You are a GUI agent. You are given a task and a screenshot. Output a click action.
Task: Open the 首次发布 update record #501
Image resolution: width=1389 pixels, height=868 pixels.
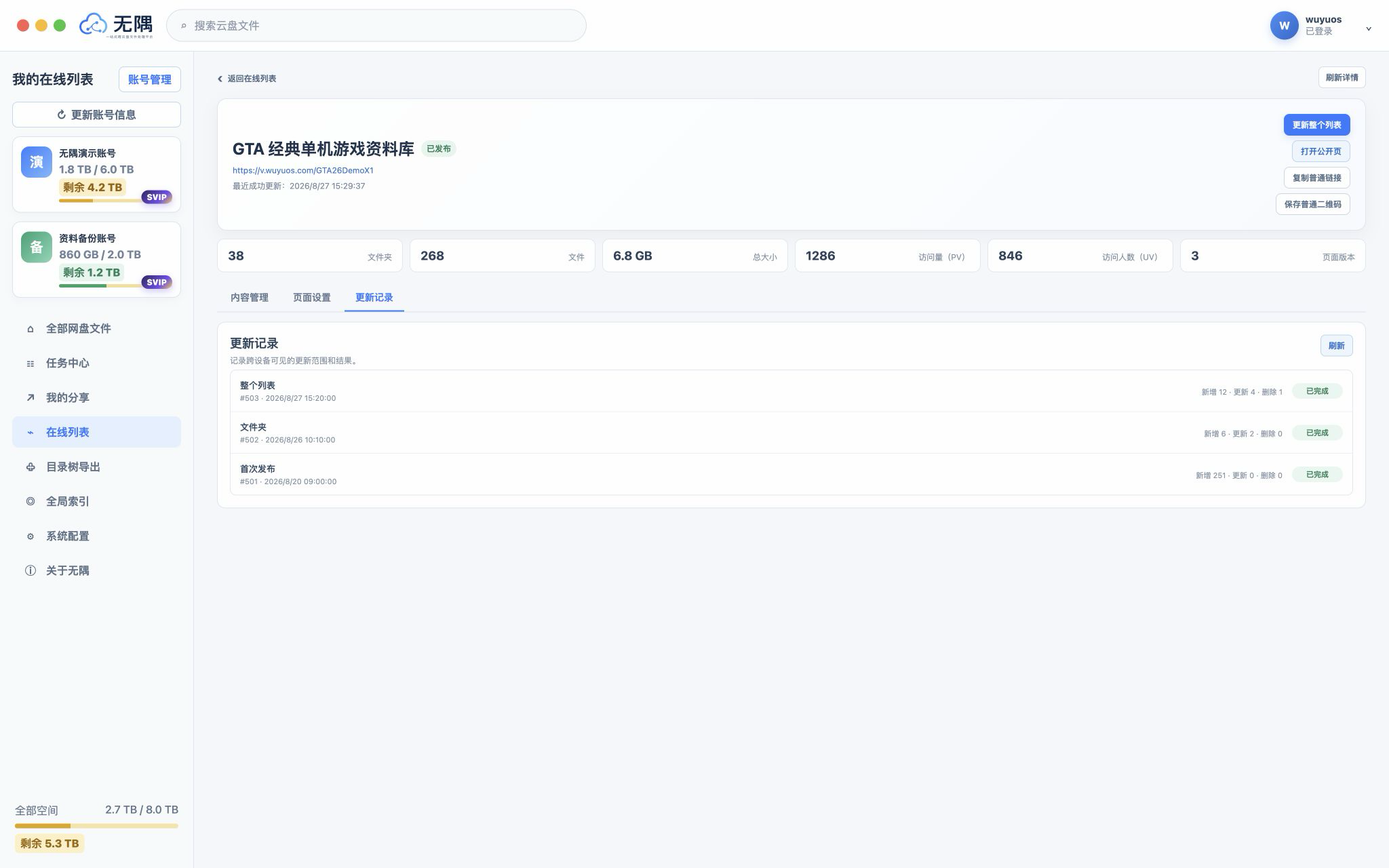pyautogui.click(x=791, y=475)
